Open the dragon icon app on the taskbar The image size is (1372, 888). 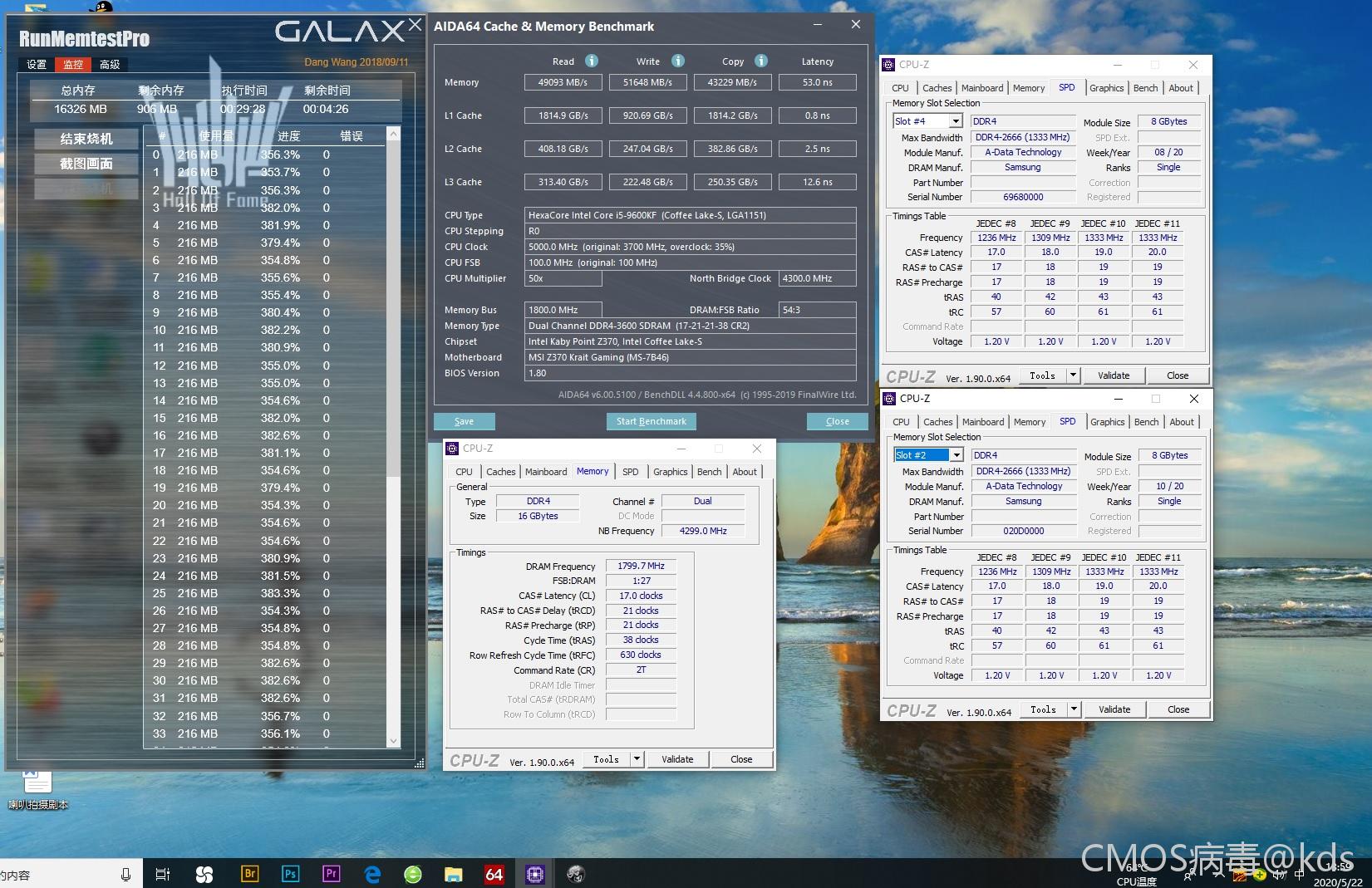click(x=576, y=874)
